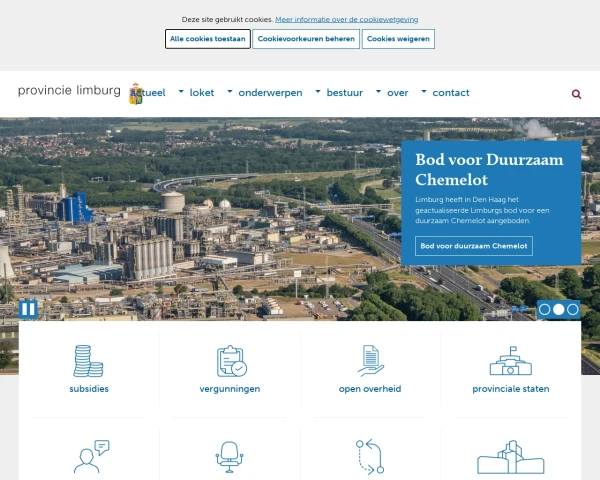The width and height of the screenshot is (600, 480).
Task: Click Cookievoorkeuren beheren button
Action: pos(306,39)
